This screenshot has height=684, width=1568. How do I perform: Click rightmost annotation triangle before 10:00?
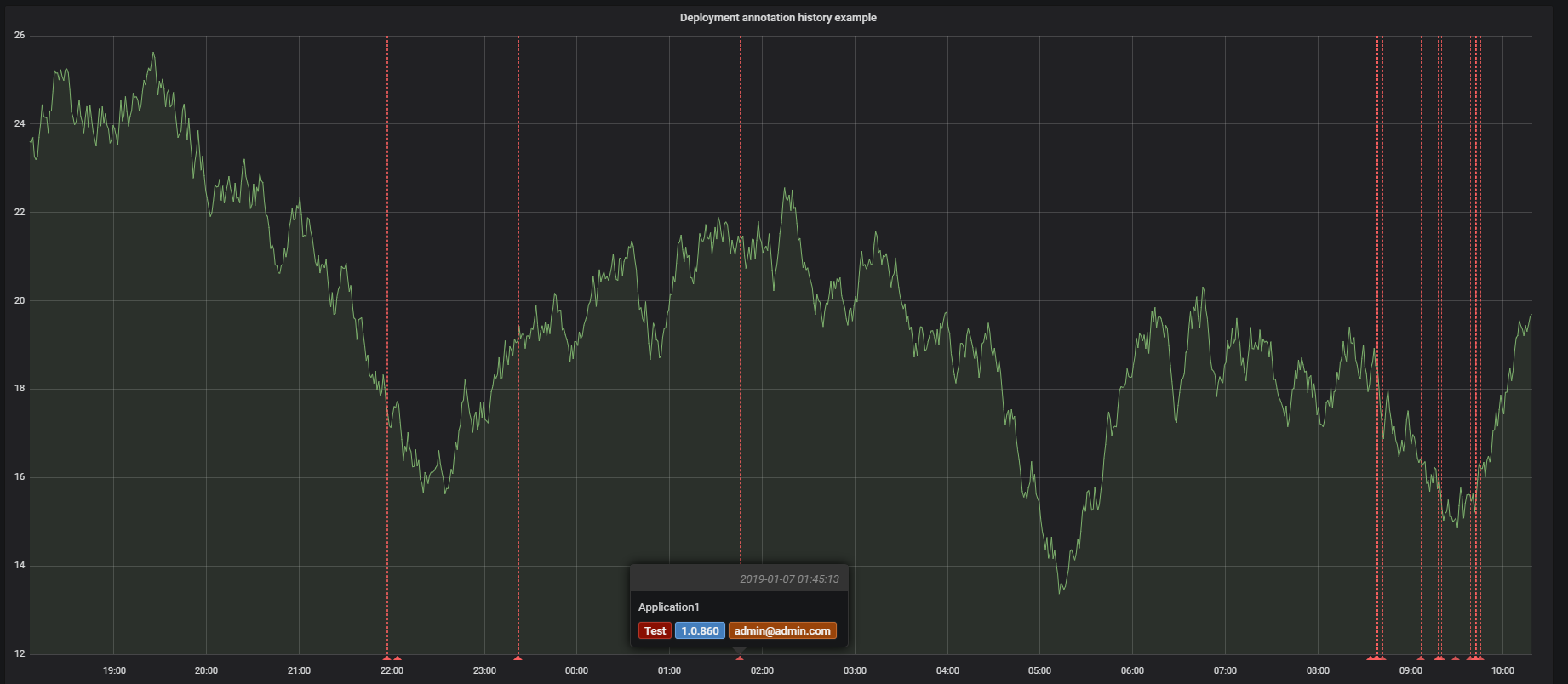click(1480, 658)
